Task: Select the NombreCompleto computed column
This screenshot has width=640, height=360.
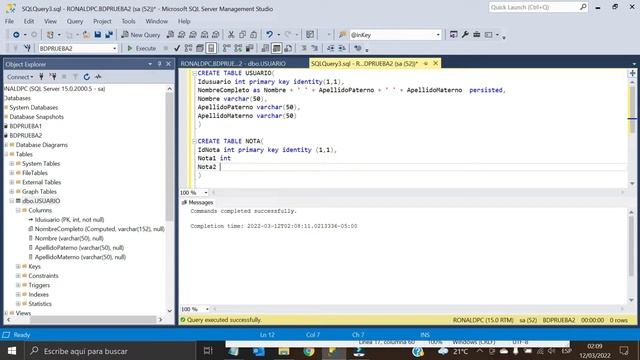Action: tap(96, 229)
